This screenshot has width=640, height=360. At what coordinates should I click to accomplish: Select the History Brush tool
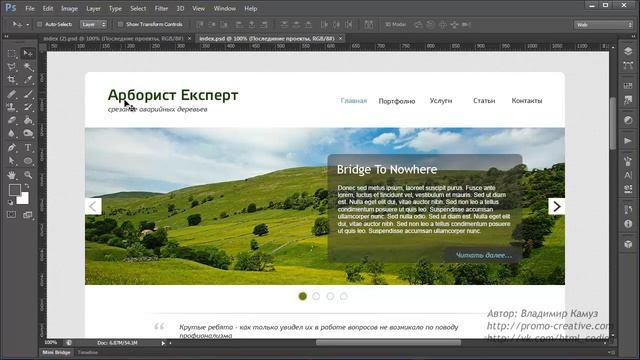[x=28, y=107]
